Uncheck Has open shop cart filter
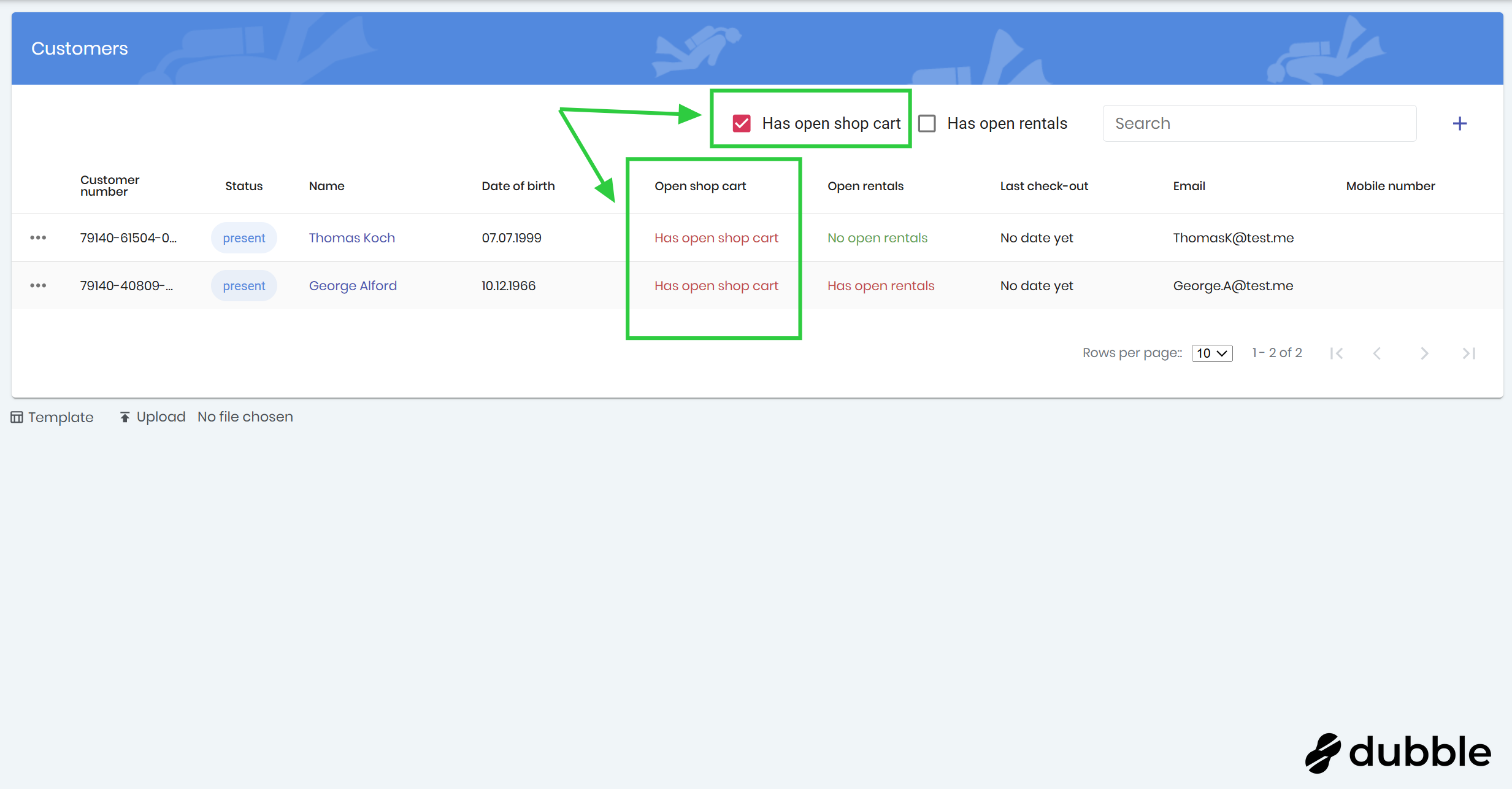The height and width of the screenshot is (789, 1512). coord(742,124)
